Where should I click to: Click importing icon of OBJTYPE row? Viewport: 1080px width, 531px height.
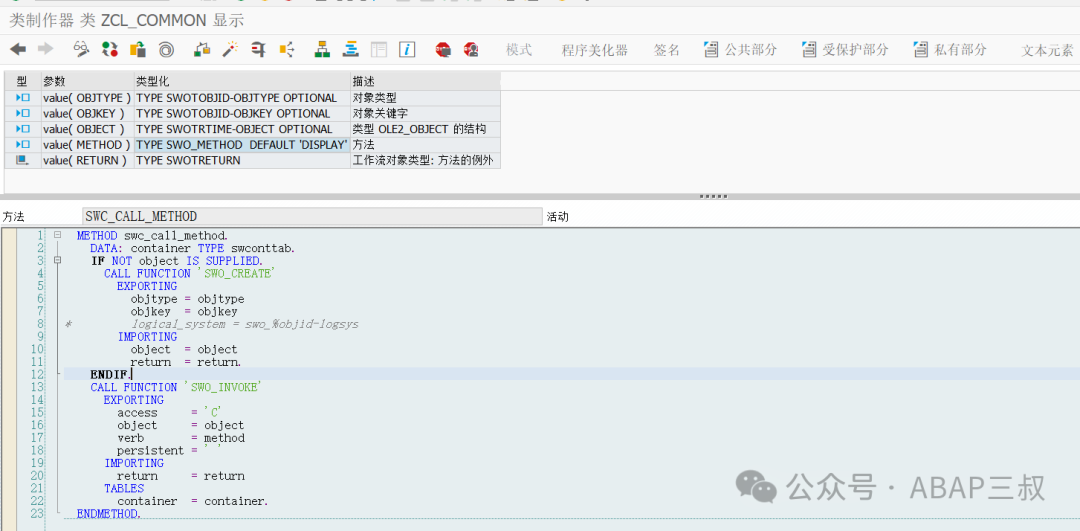[22, 98]
